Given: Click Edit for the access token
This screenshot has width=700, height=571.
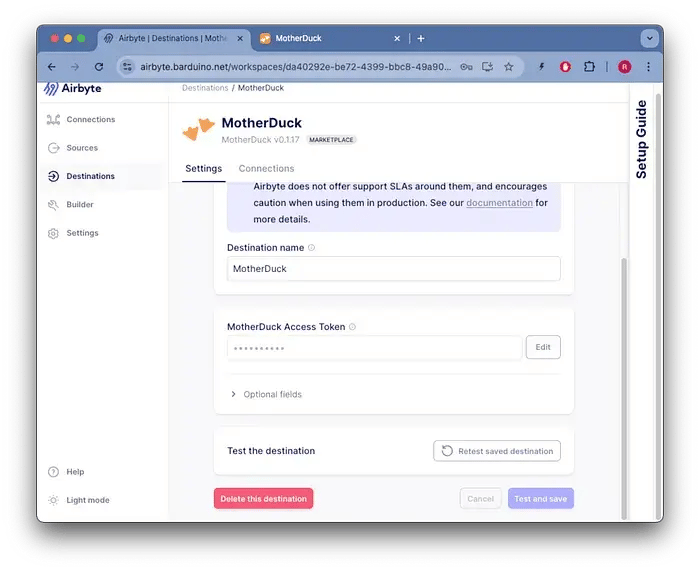Looking at the screenshot, I should tap(543, 347).
